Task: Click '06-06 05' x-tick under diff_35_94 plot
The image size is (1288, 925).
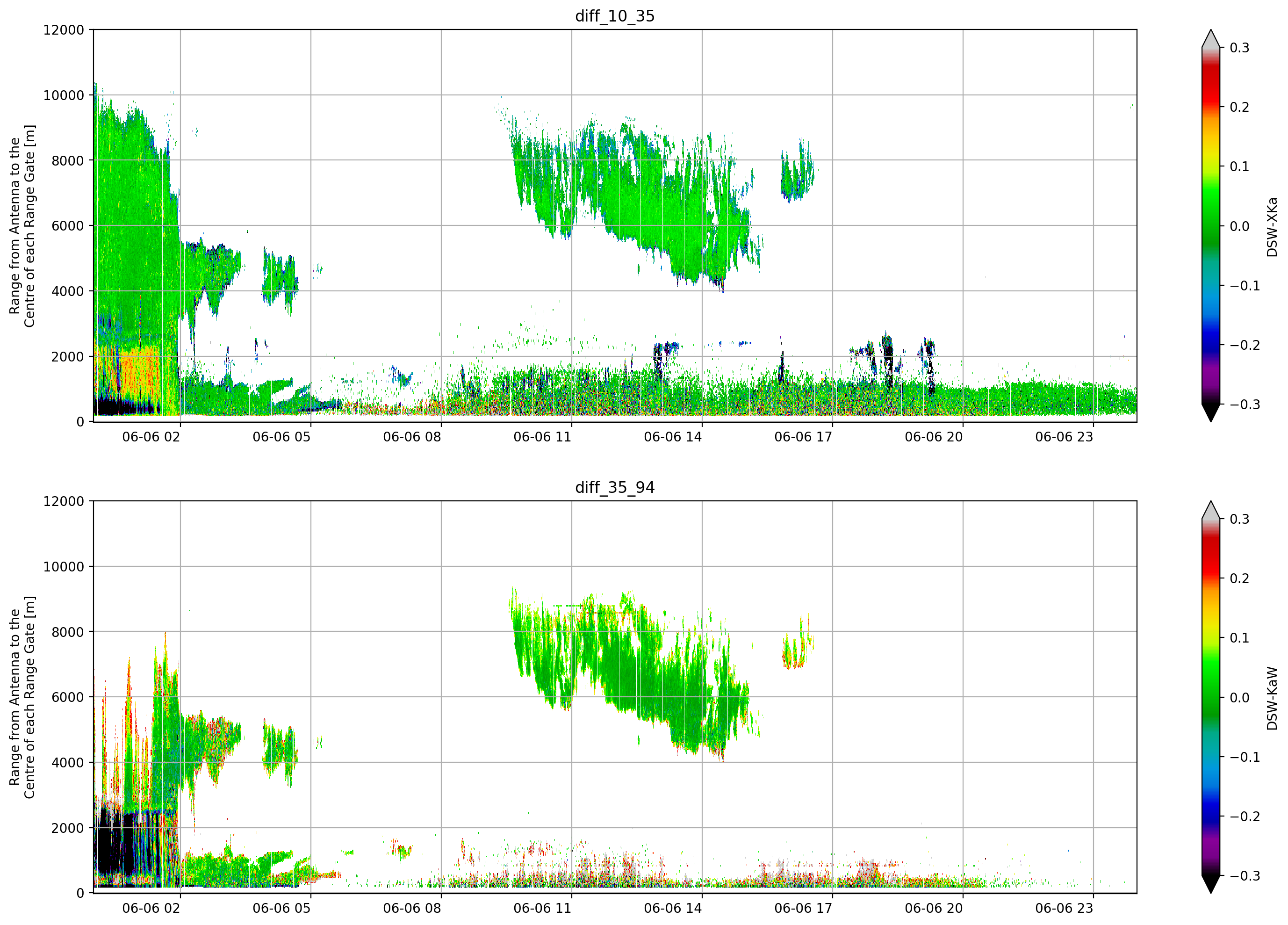Action: tap(282, 909)
